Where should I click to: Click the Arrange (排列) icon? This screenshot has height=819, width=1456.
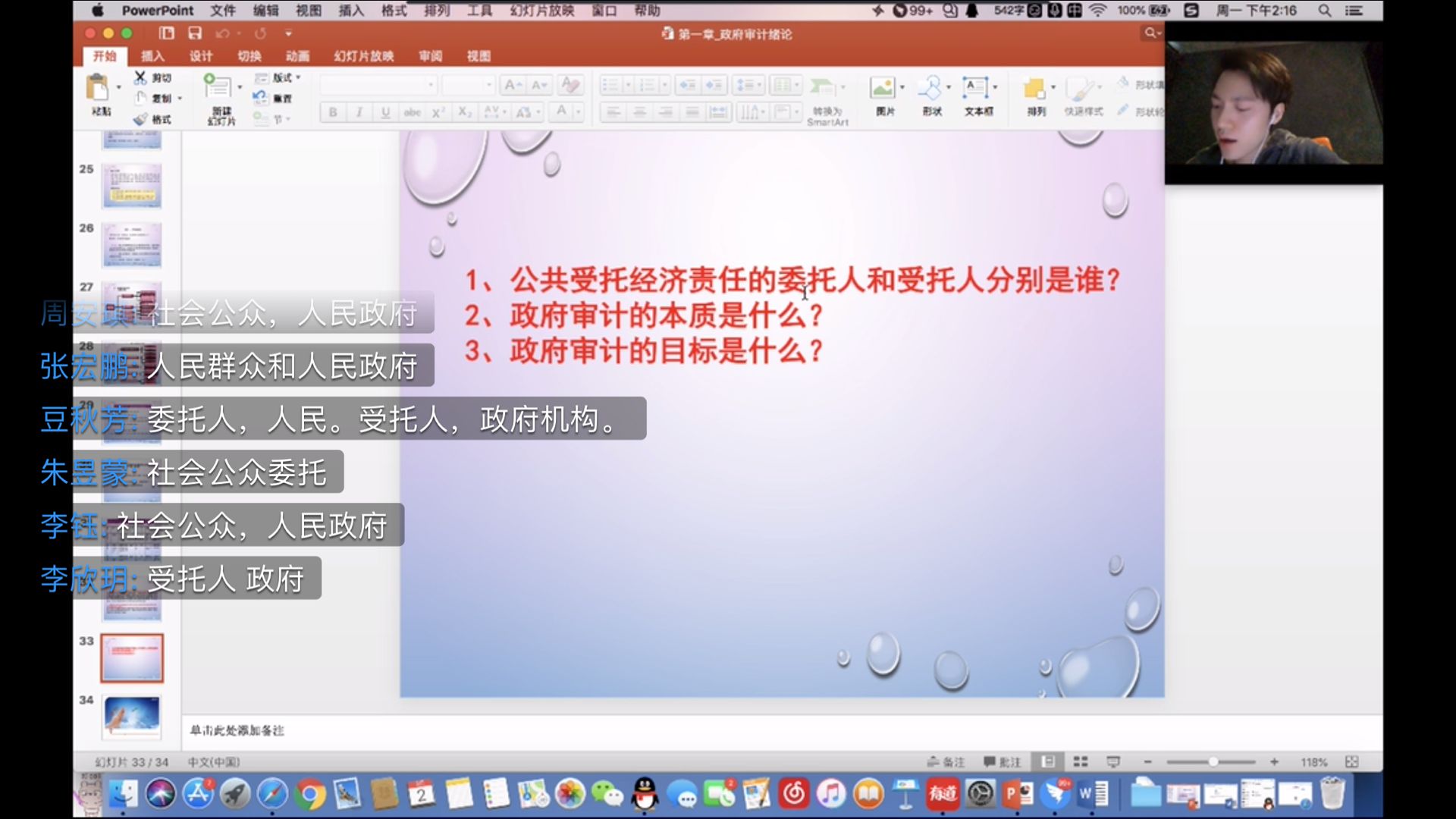[x=1034, y=88]
